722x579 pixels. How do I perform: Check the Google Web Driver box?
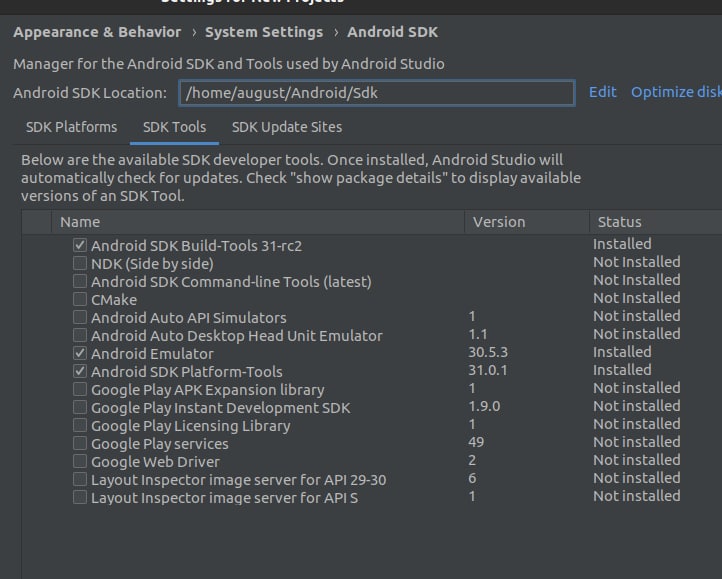pyautogui.click(x=80, y=461)
